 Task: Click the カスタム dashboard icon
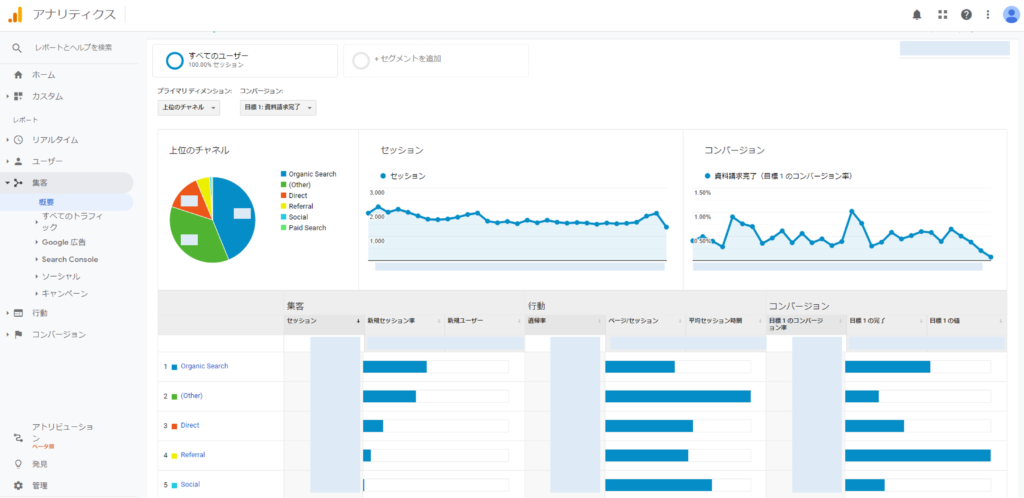[18, 96]
